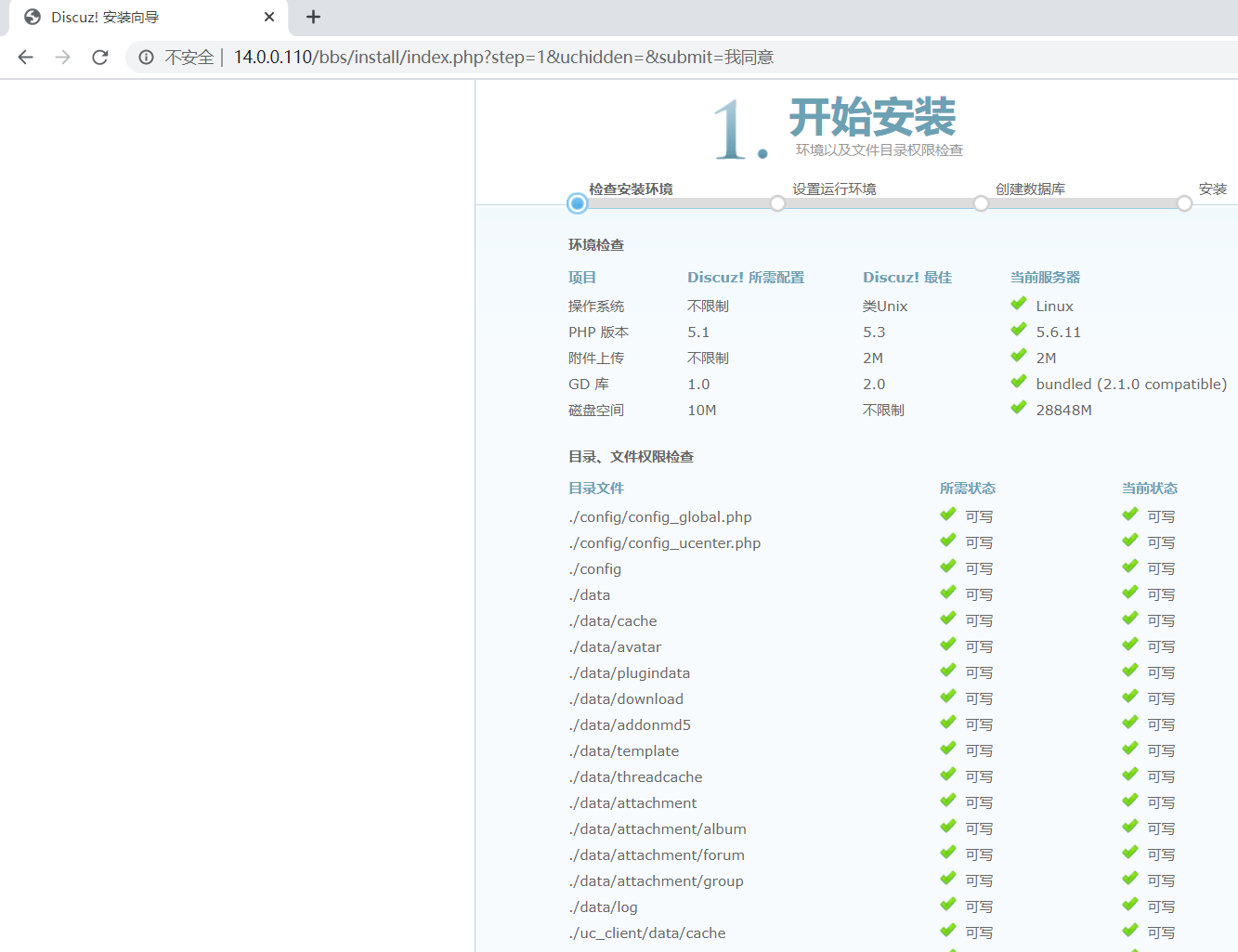Click 所需状态 check for config_ucenter.php

click(948, 541)
